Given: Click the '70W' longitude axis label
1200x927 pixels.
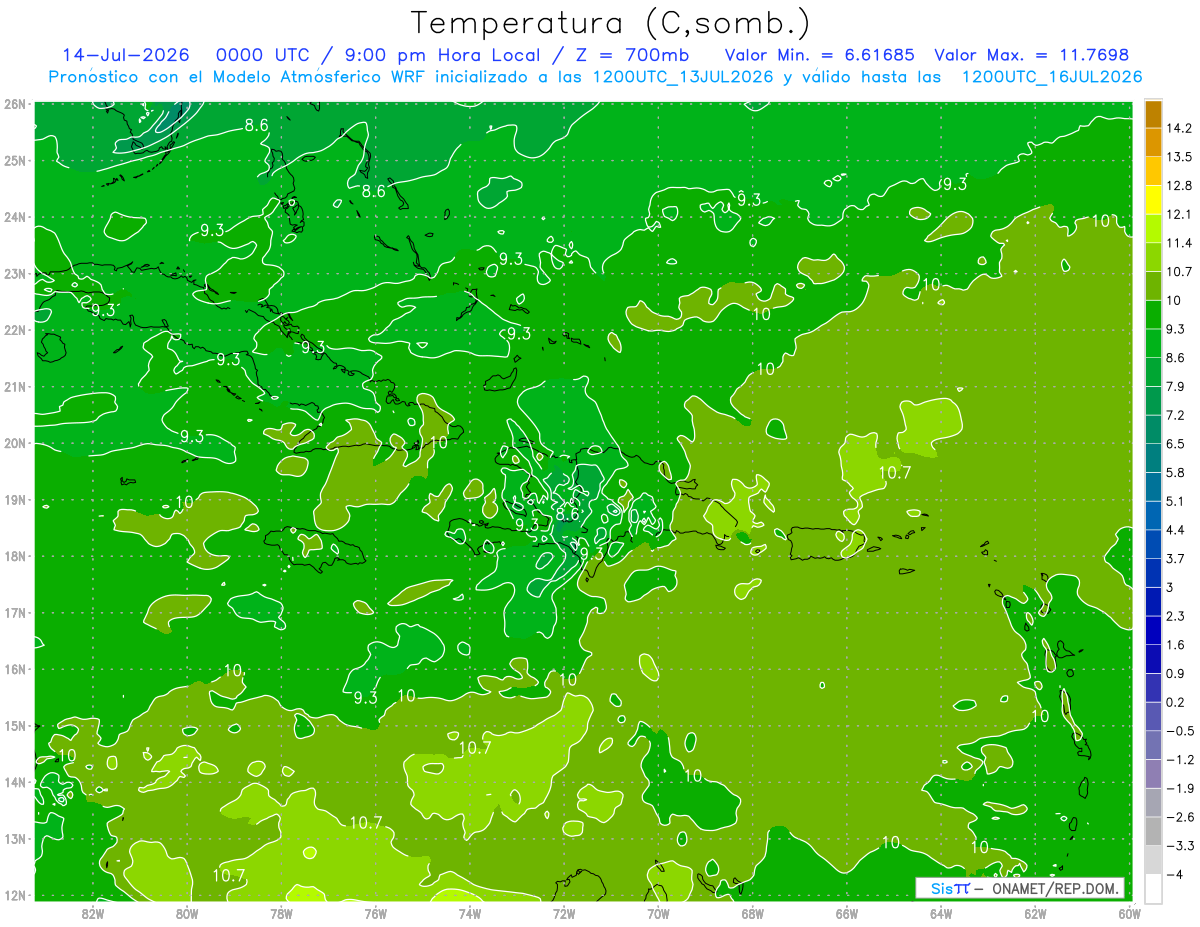Looking at the screenshot, I should click(658, 913).
